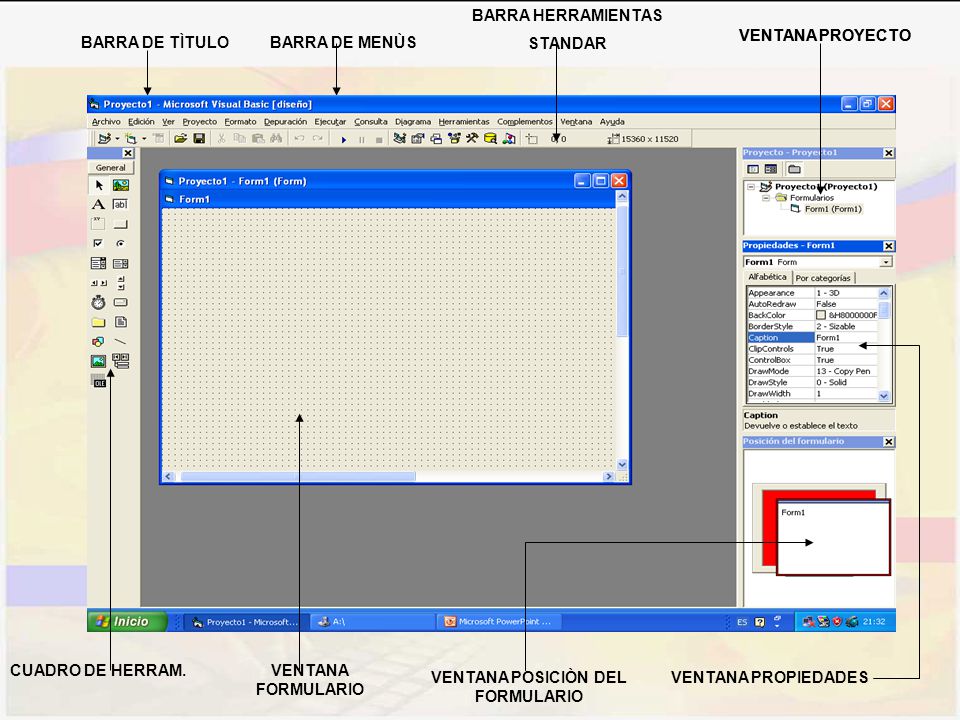Screen dimensions: 960x720
Task: Select the horizontal scrollbar control tool
Action: point(99,283)
